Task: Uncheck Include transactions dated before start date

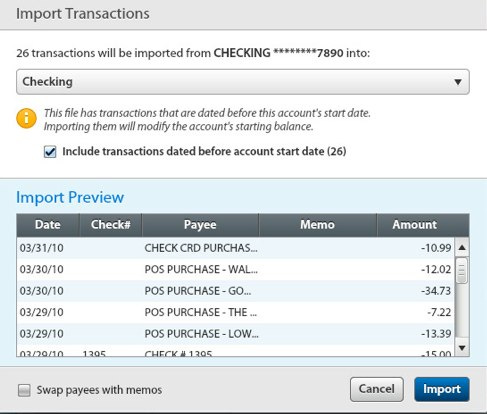Action: point(50,152)
